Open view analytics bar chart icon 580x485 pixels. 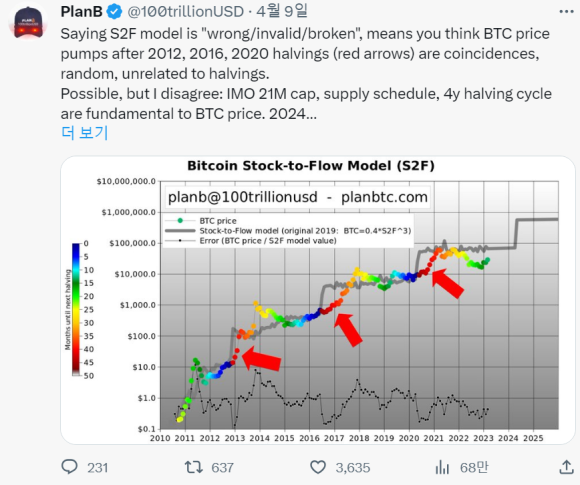[442, 467]
